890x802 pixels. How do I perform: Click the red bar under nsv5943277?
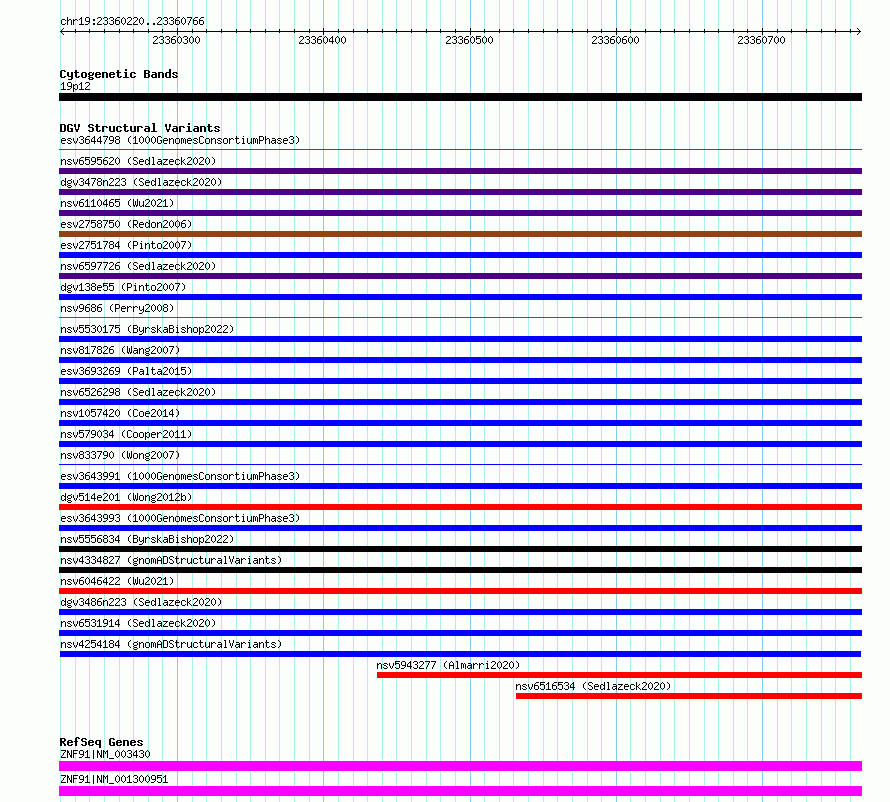619,675
